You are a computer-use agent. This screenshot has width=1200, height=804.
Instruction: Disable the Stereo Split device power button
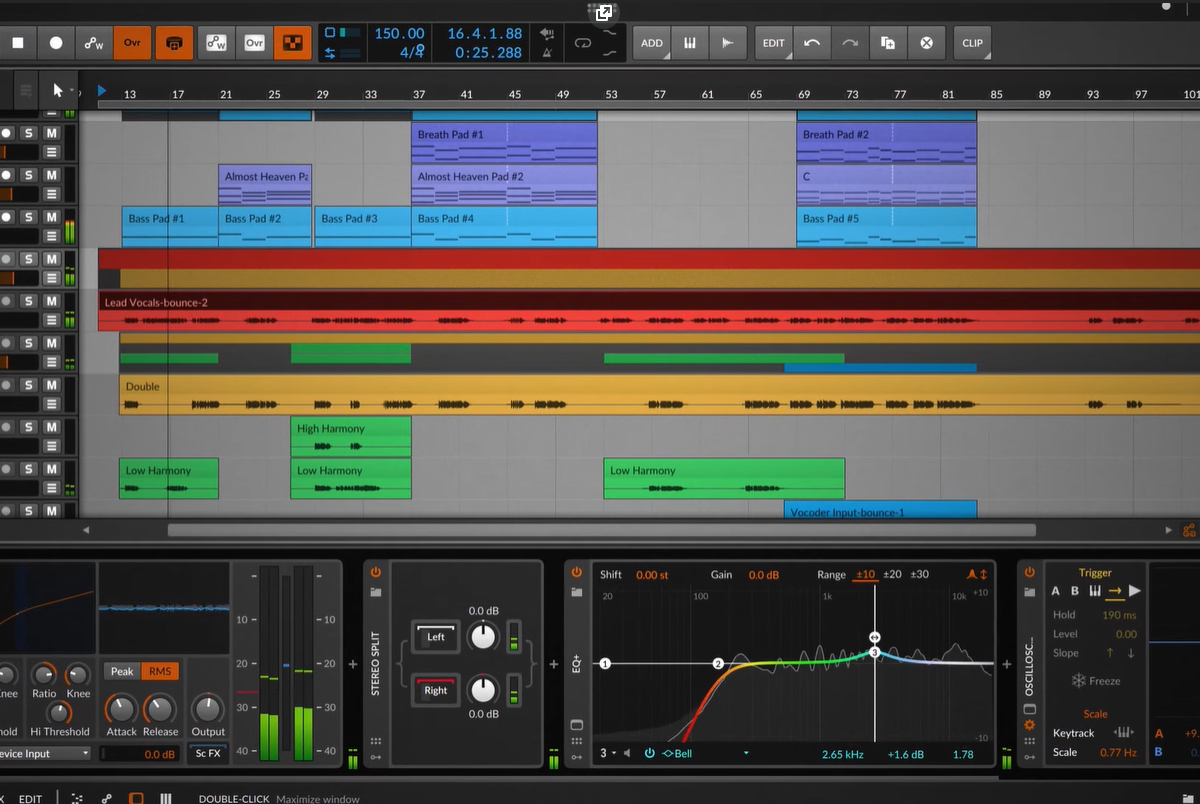[x=376, y=573]
